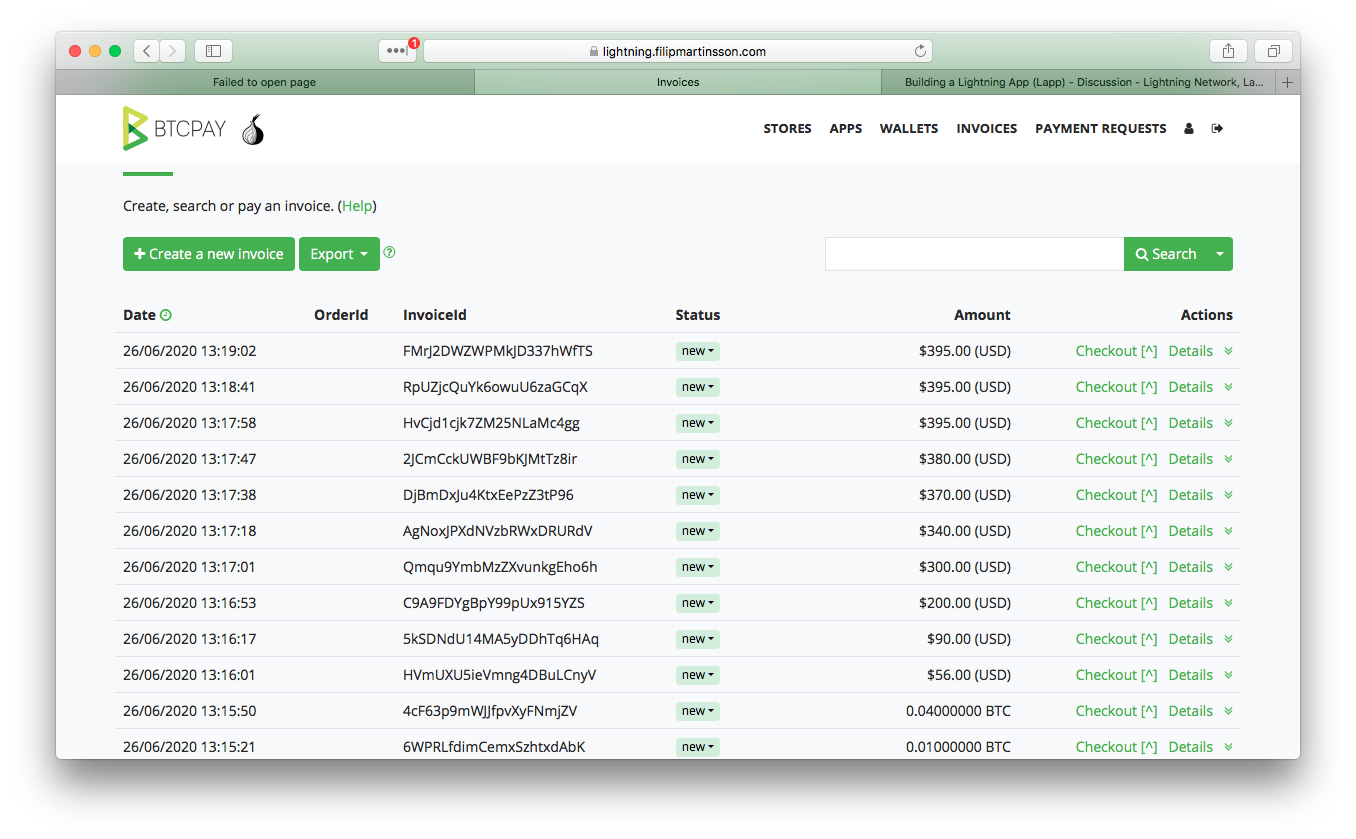Click the green fullscreen window button
The width and height of the screenshot is (1356, 839).
[x=115, y=51]
